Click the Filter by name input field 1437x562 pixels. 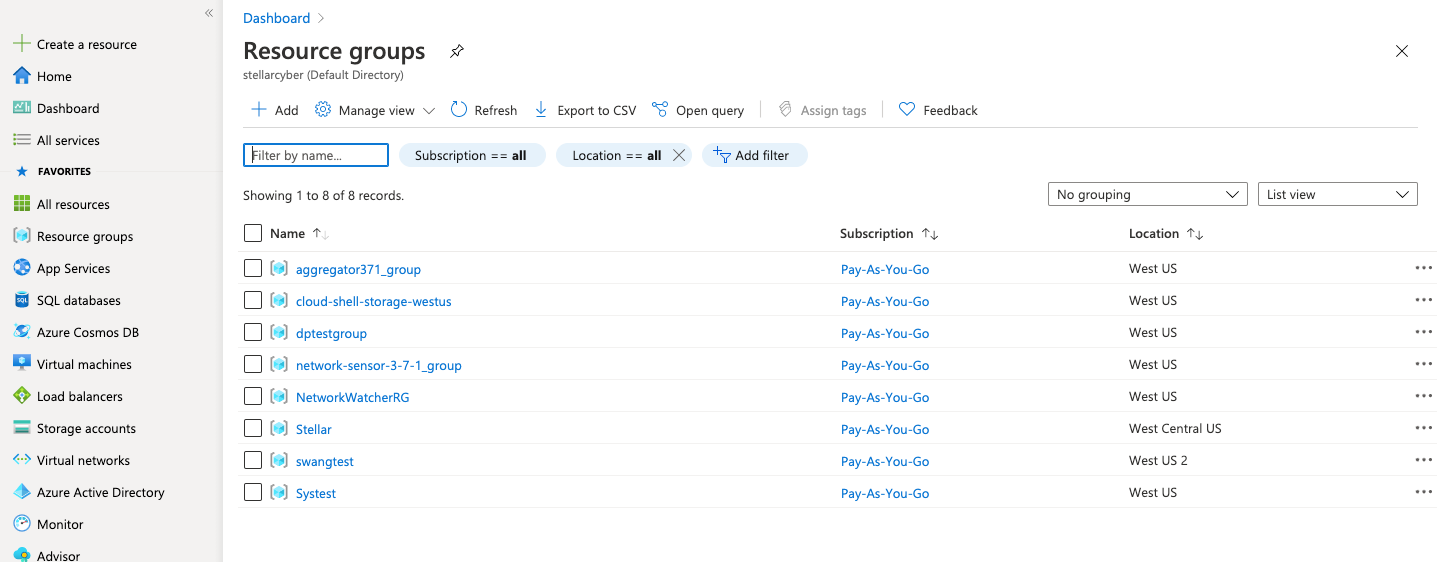click(316, 155)
